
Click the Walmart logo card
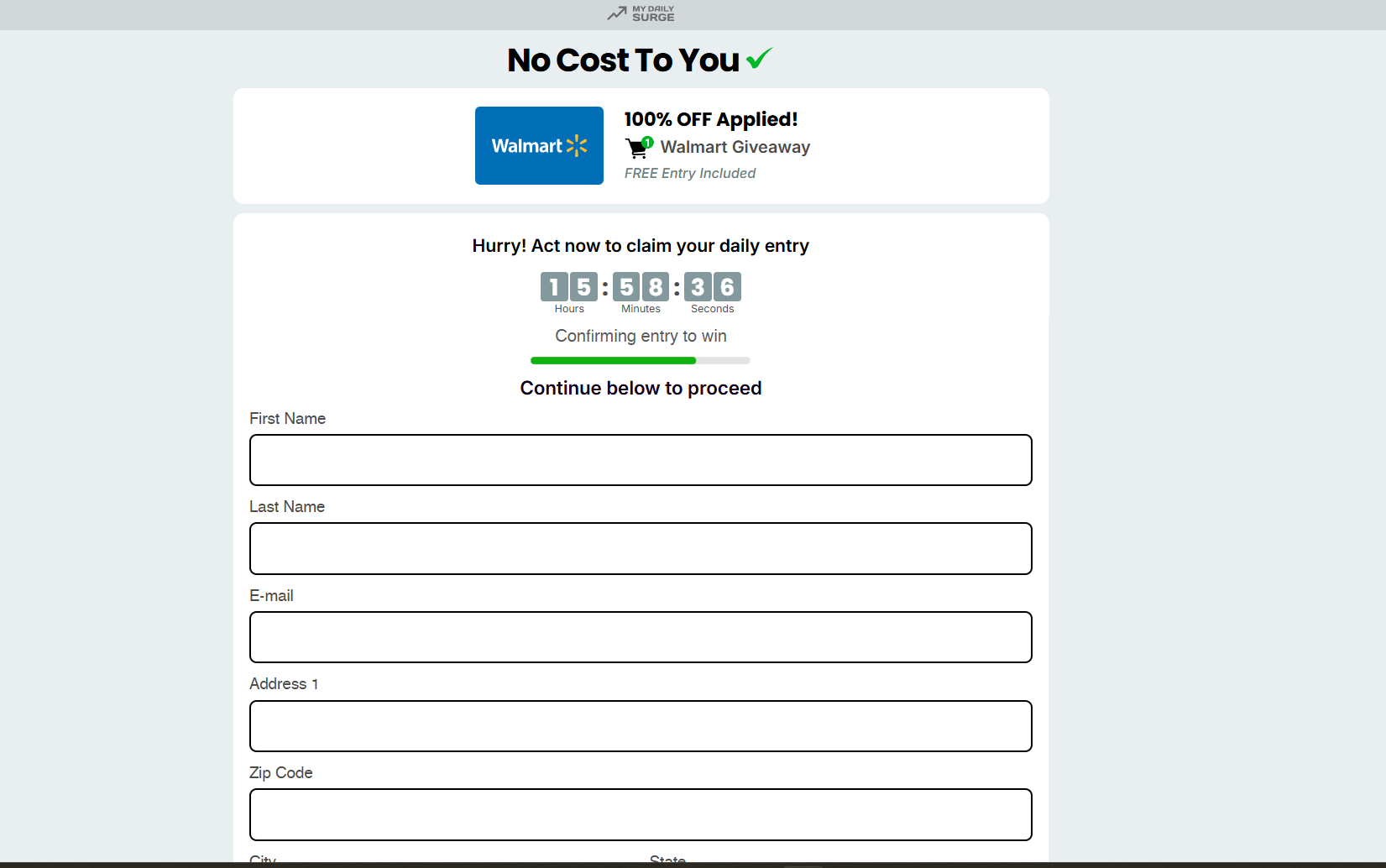coord(539,145)
